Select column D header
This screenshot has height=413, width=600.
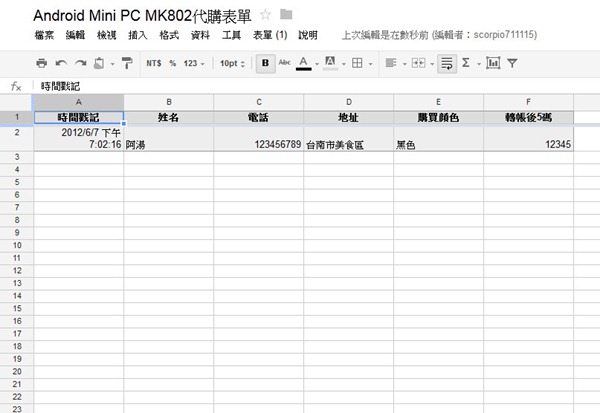(349, 102)
